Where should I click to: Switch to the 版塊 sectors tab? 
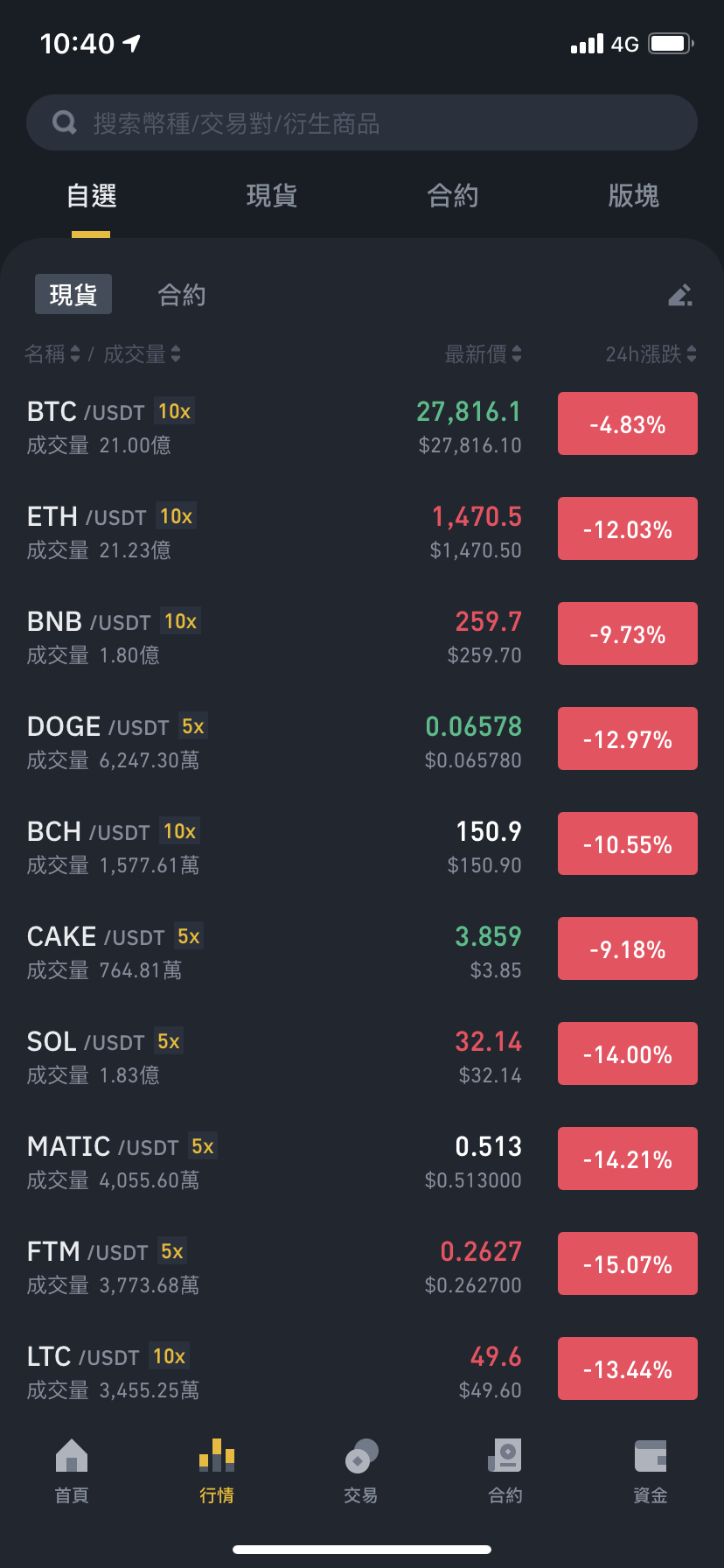tap(634, 195)
